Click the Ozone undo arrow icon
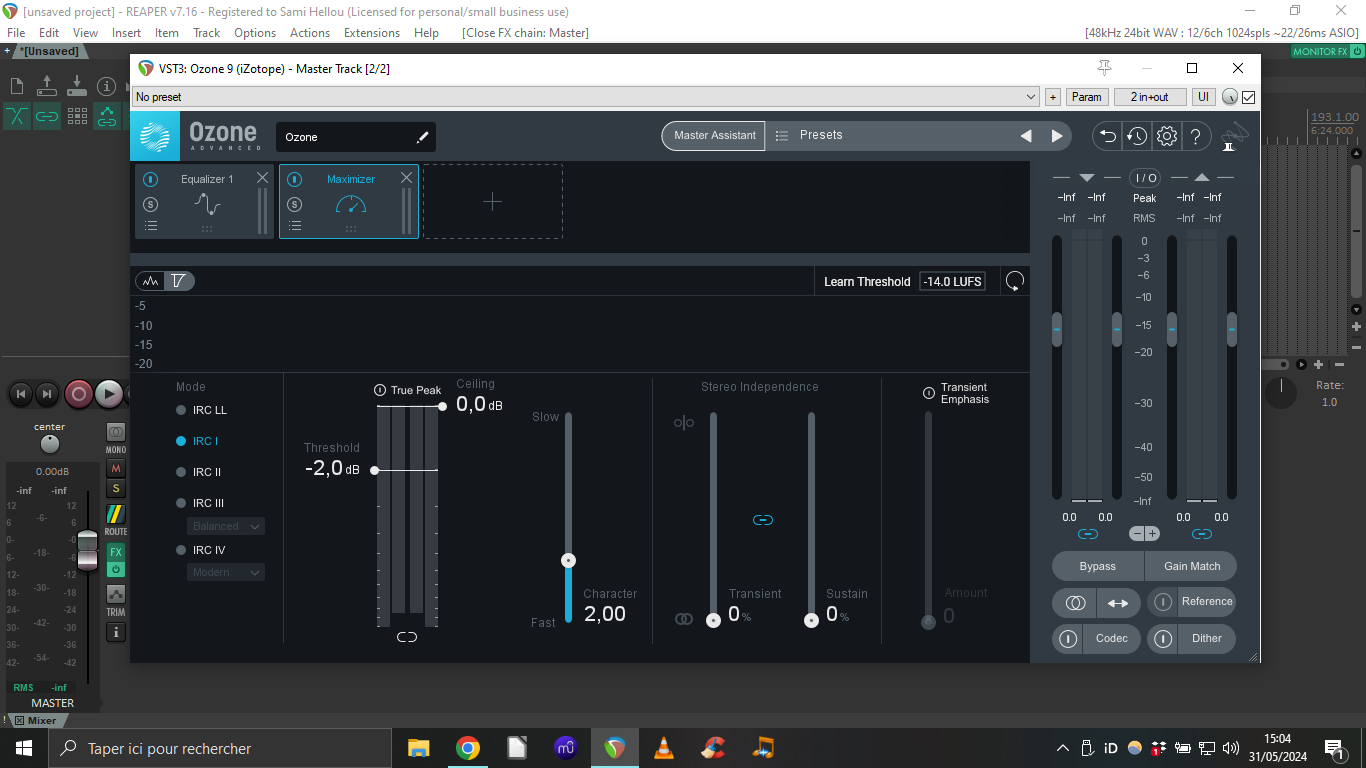 [1106, 136]
